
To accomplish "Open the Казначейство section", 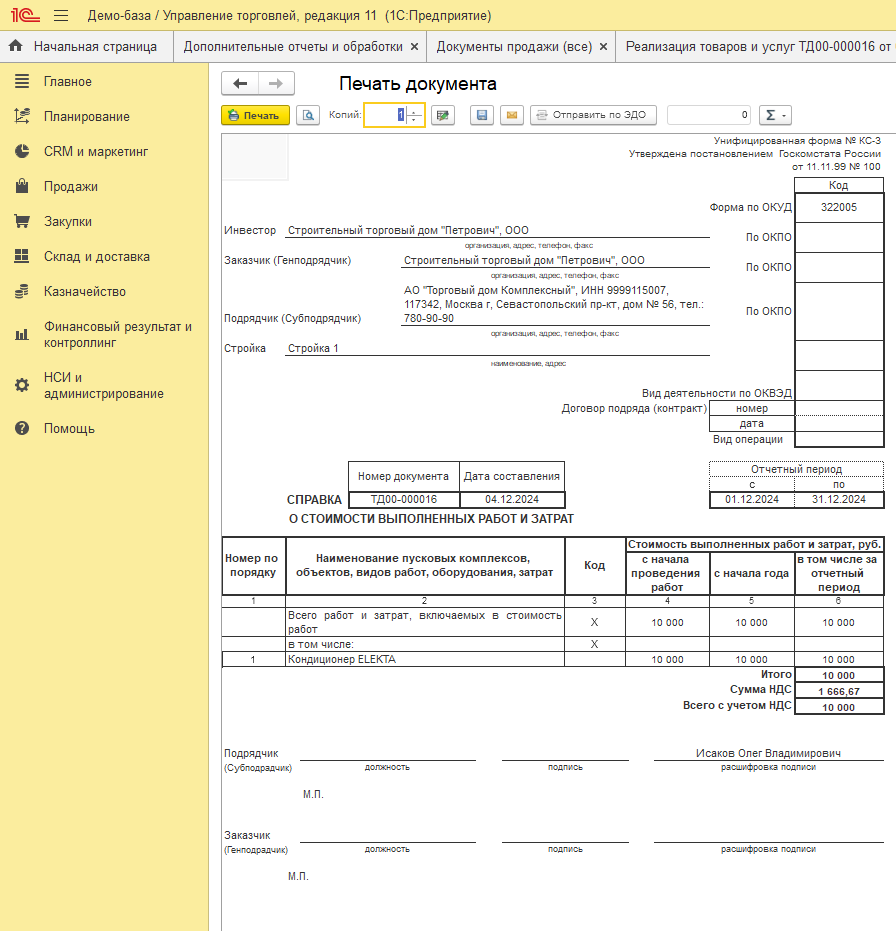I will pyautogui.click(x=85, y=292).
